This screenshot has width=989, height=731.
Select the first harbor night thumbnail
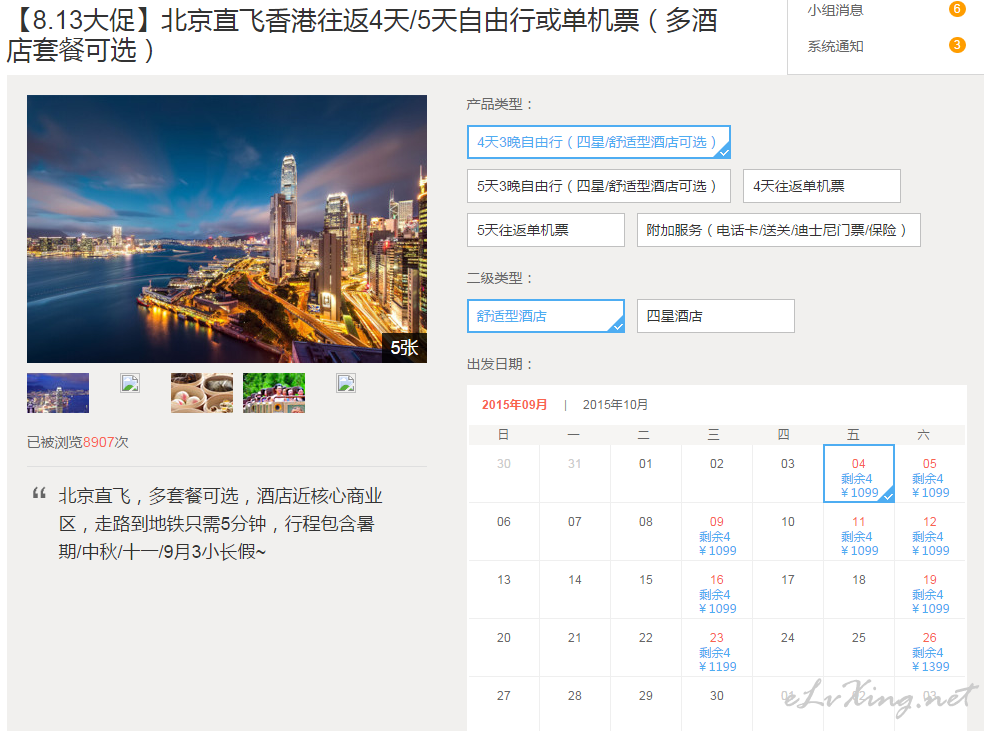tap(58, 393)
